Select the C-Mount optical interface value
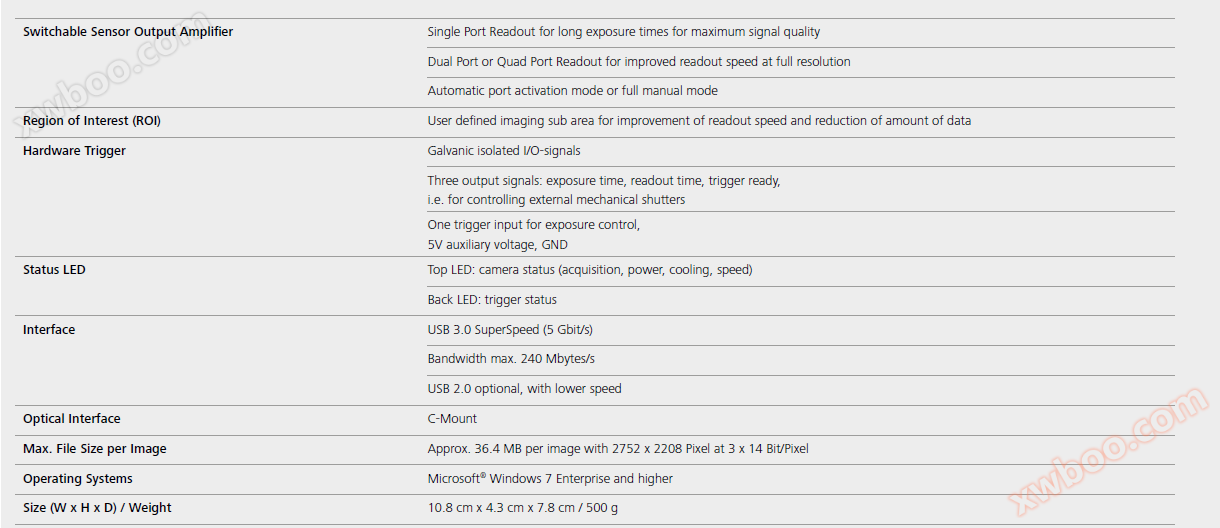The width and height of the screenshot is (1220, 528). pos(452,419)
